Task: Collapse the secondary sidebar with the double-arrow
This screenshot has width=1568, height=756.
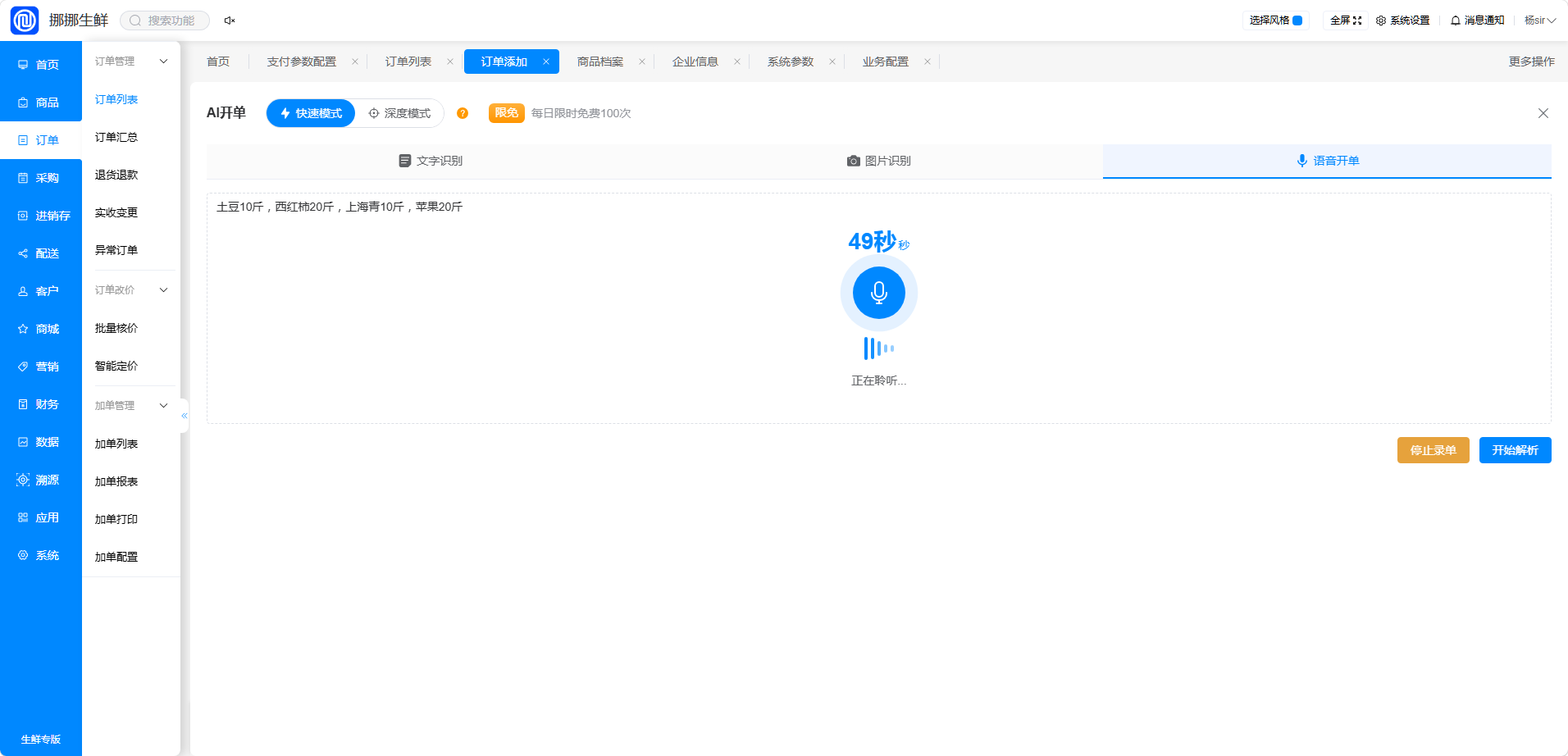Action: (x=185, y=416)
